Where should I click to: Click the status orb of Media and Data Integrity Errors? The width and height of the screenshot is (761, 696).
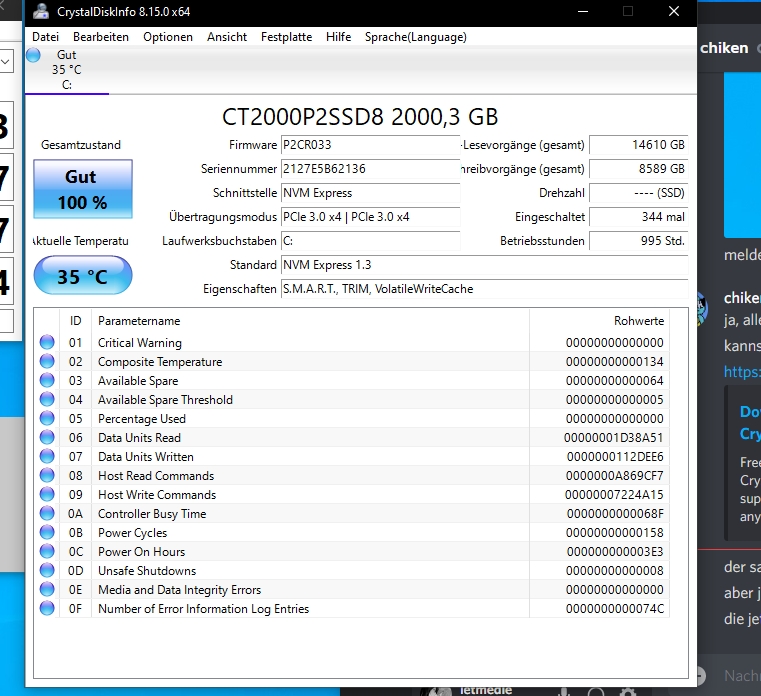point(47,589)
